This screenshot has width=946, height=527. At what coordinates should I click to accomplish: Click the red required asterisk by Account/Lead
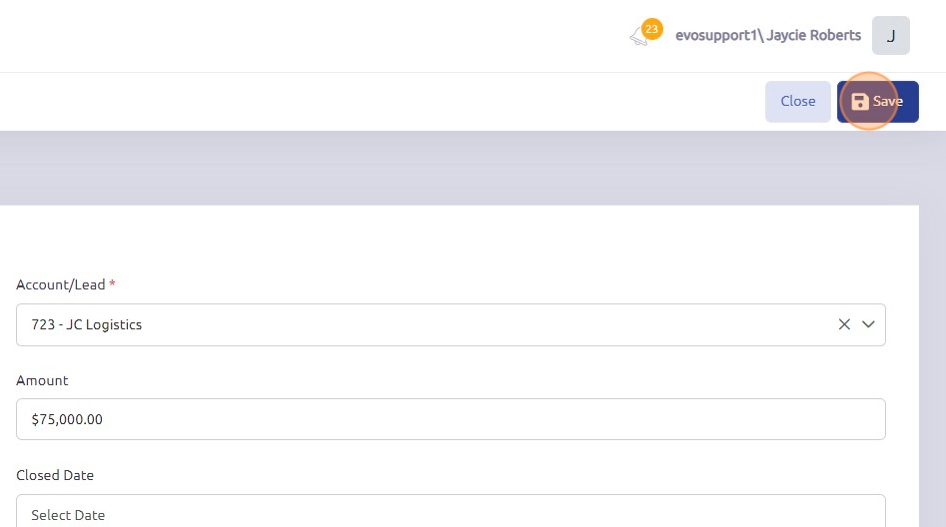click(x=112, y=285)
